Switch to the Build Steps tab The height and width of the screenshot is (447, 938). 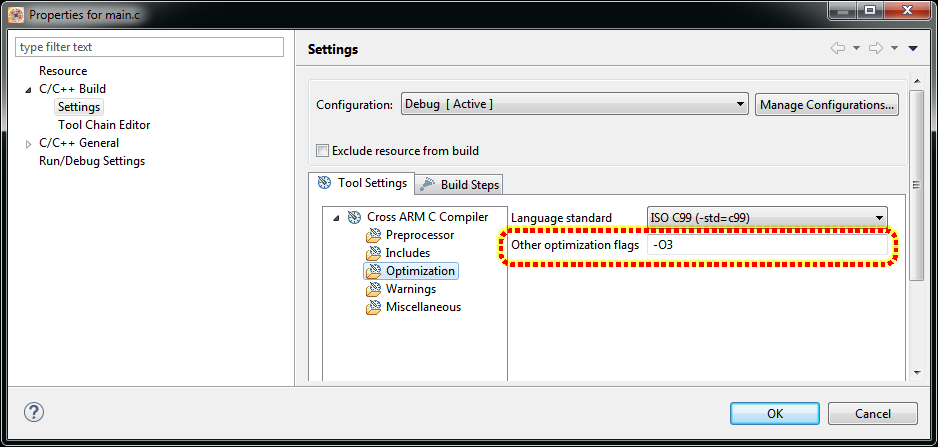(459, 184)
